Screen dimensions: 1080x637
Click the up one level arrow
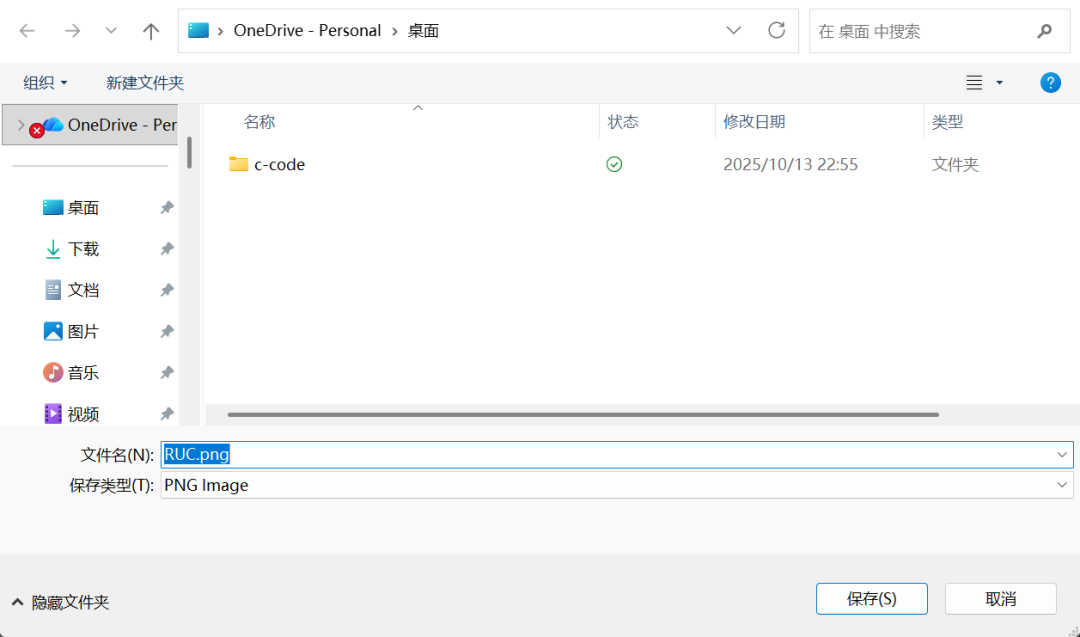click(151, 31)
